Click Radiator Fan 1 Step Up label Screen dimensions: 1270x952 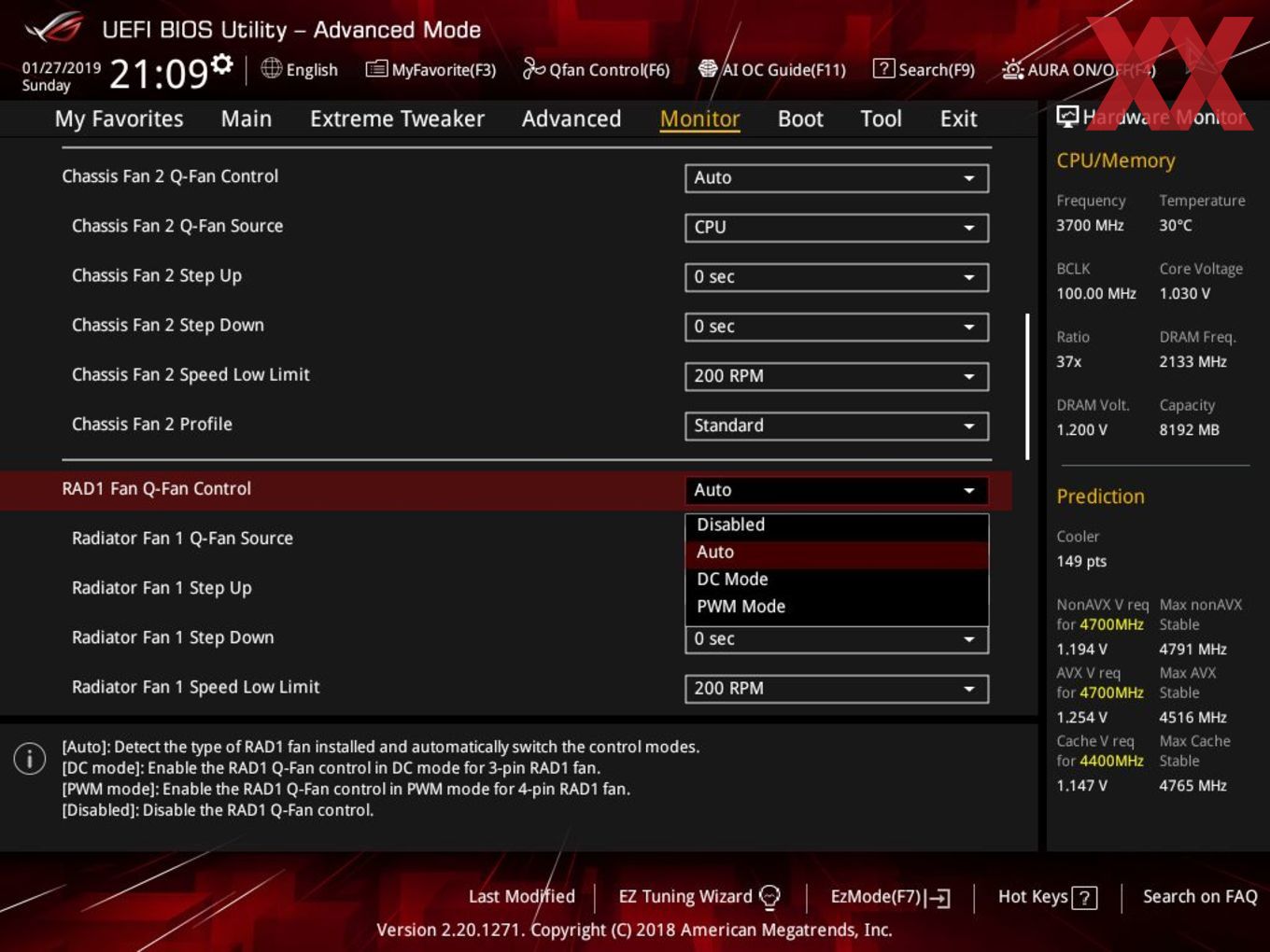coord(162,588)
